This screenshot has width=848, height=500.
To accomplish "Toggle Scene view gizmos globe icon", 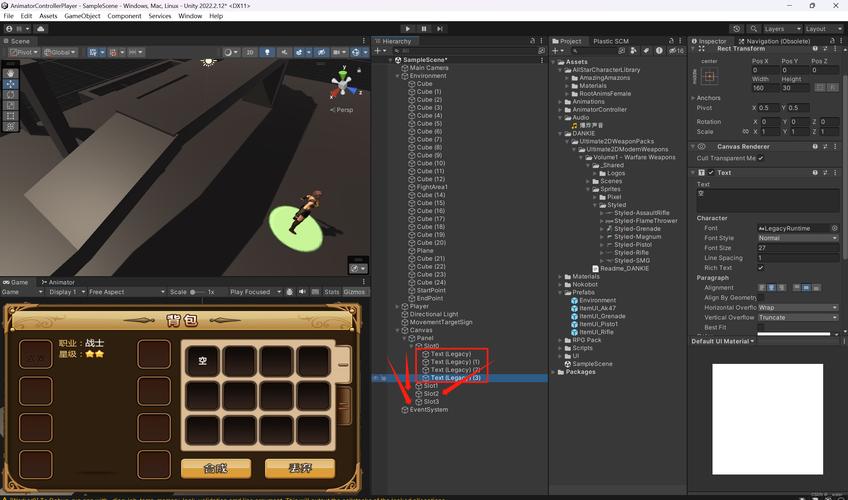I will click(357, 52).
